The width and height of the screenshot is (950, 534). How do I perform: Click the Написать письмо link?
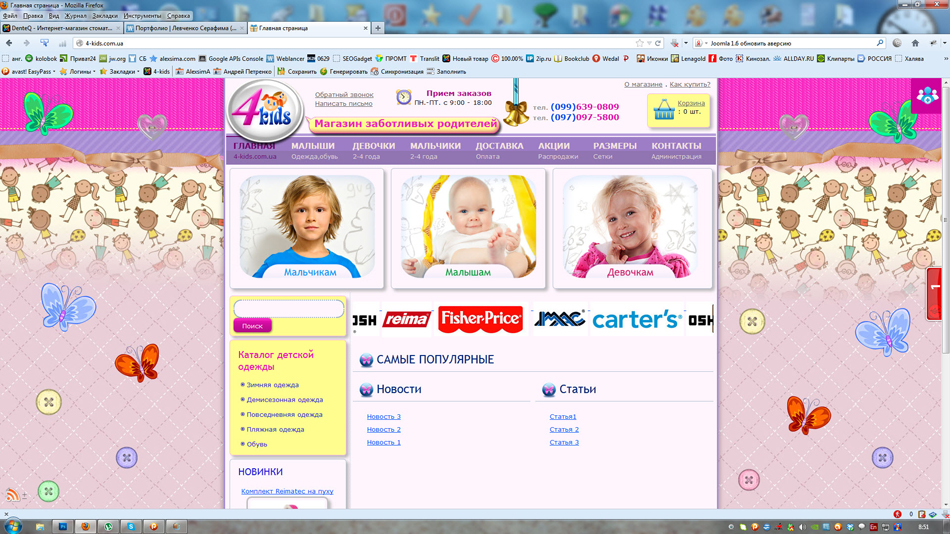344,104
